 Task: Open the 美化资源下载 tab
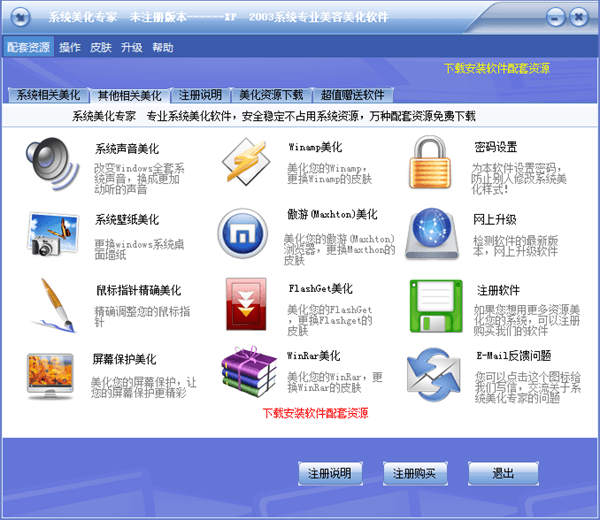[x=271, y=96]
